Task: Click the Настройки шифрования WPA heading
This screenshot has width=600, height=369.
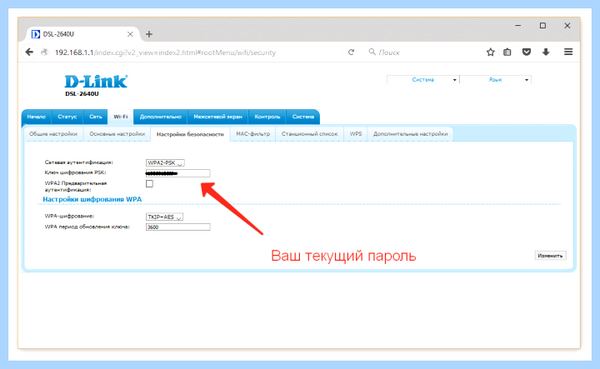Action: [x=92, y=199]
